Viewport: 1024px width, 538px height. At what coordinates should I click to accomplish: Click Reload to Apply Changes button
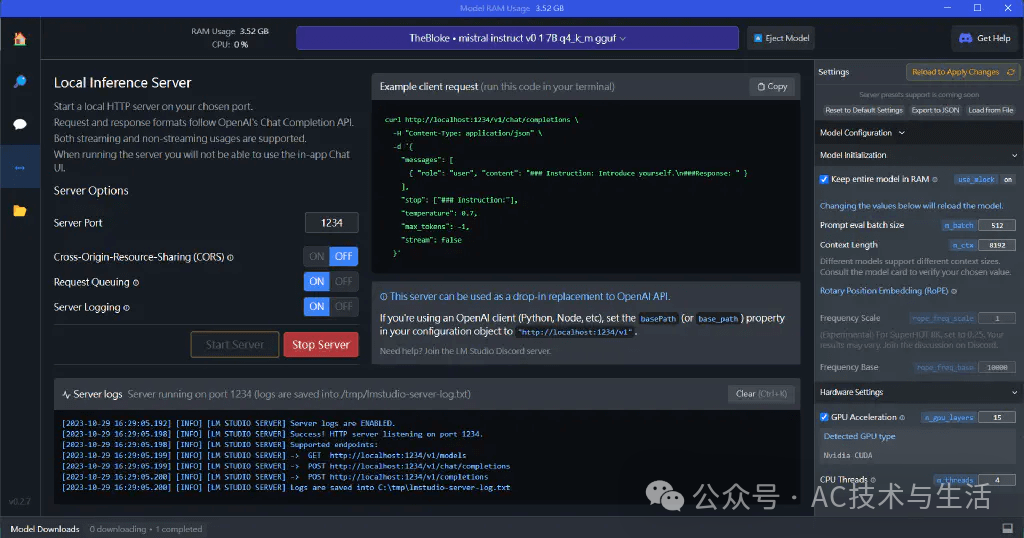click(x=962, y=72)
